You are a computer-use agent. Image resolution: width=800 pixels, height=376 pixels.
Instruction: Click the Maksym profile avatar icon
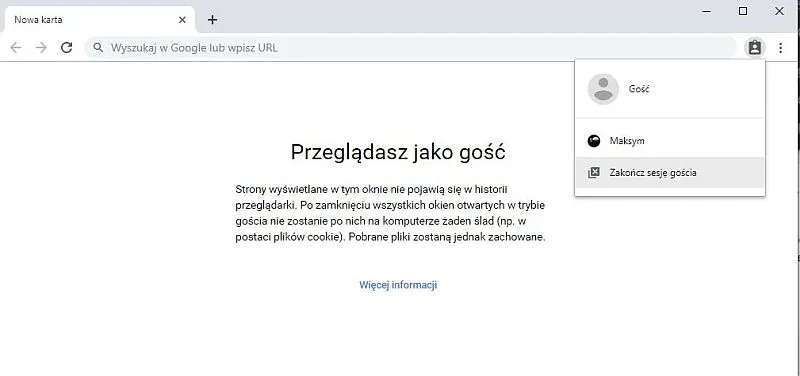594,141
